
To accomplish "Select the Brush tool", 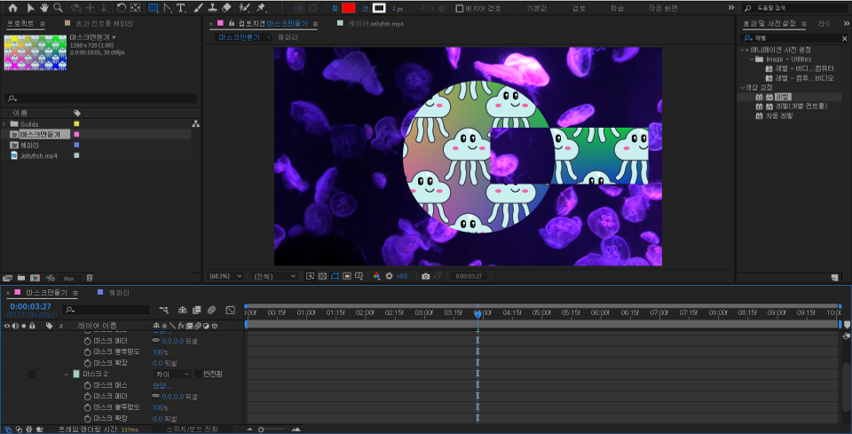I will [x=199, y=8].
